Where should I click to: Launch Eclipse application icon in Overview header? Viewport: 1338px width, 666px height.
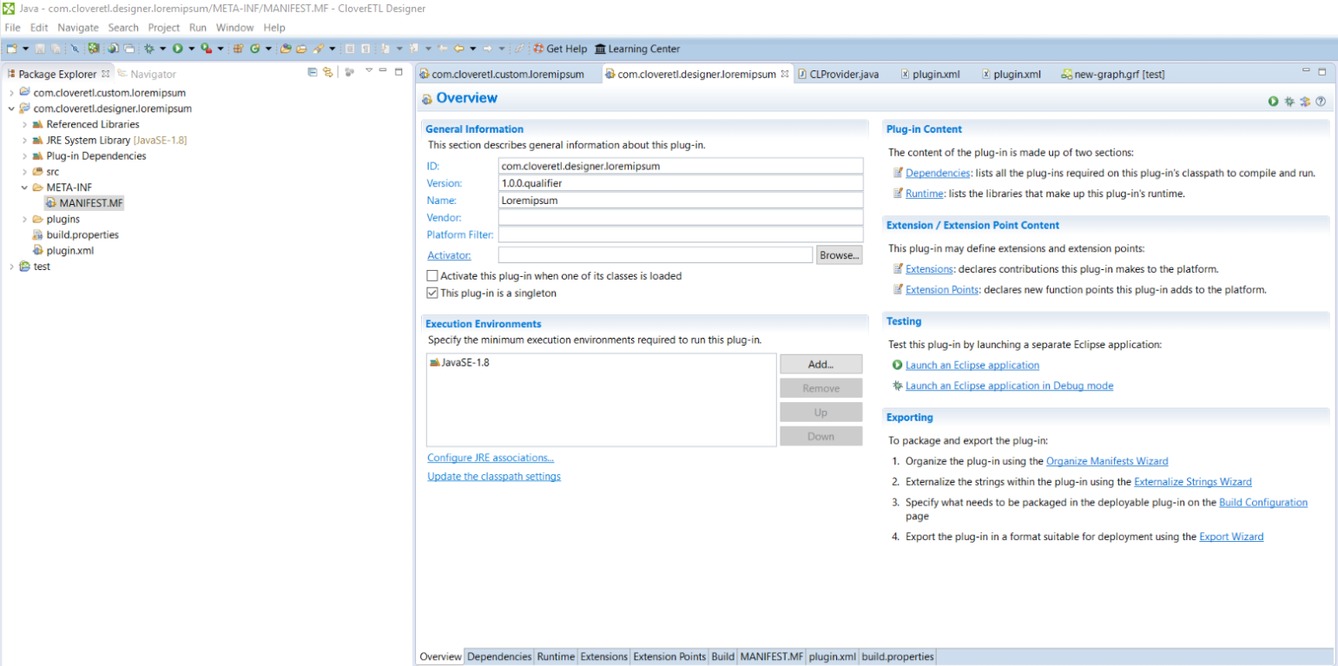click(x=1273, y=101)
